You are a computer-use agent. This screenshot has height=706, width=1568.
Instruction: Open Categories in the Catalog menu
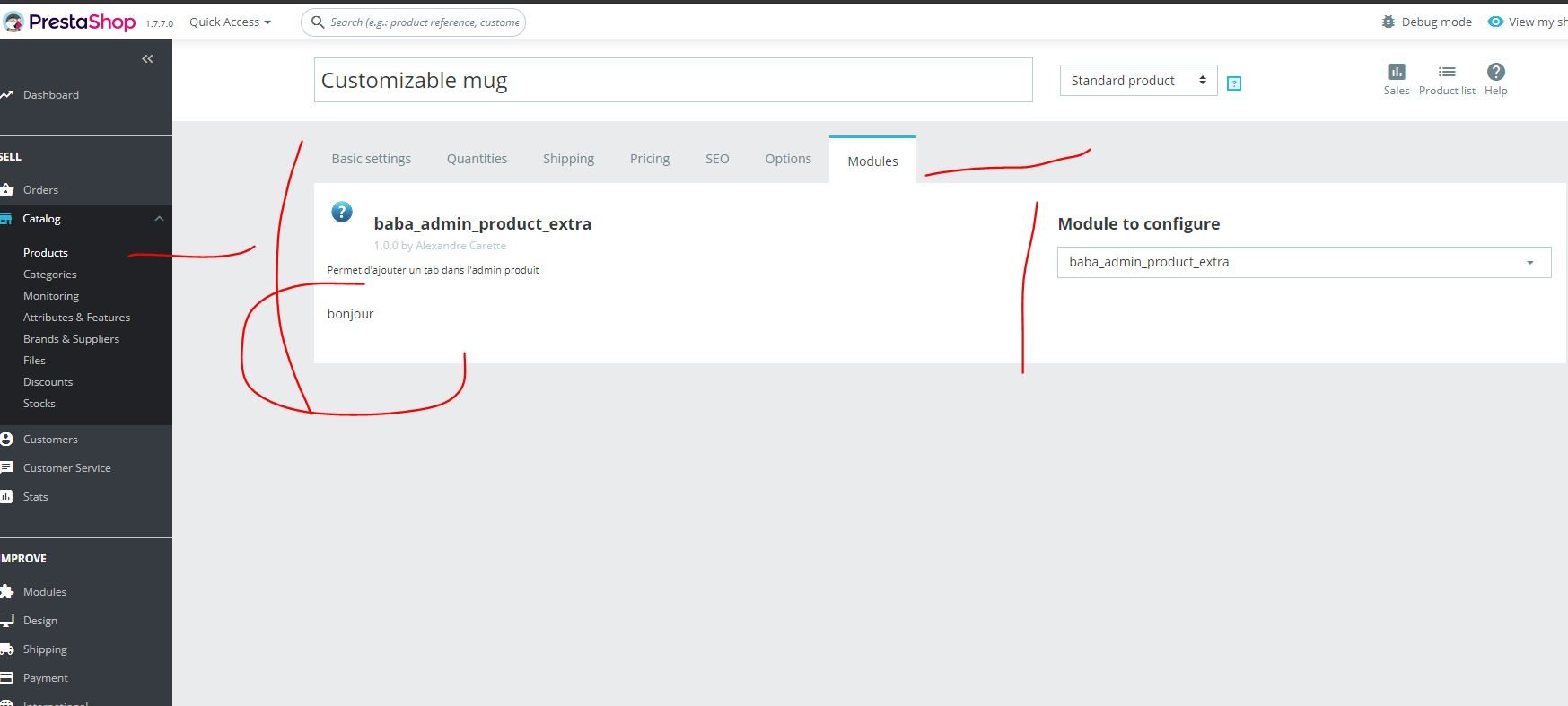[49, 275]
